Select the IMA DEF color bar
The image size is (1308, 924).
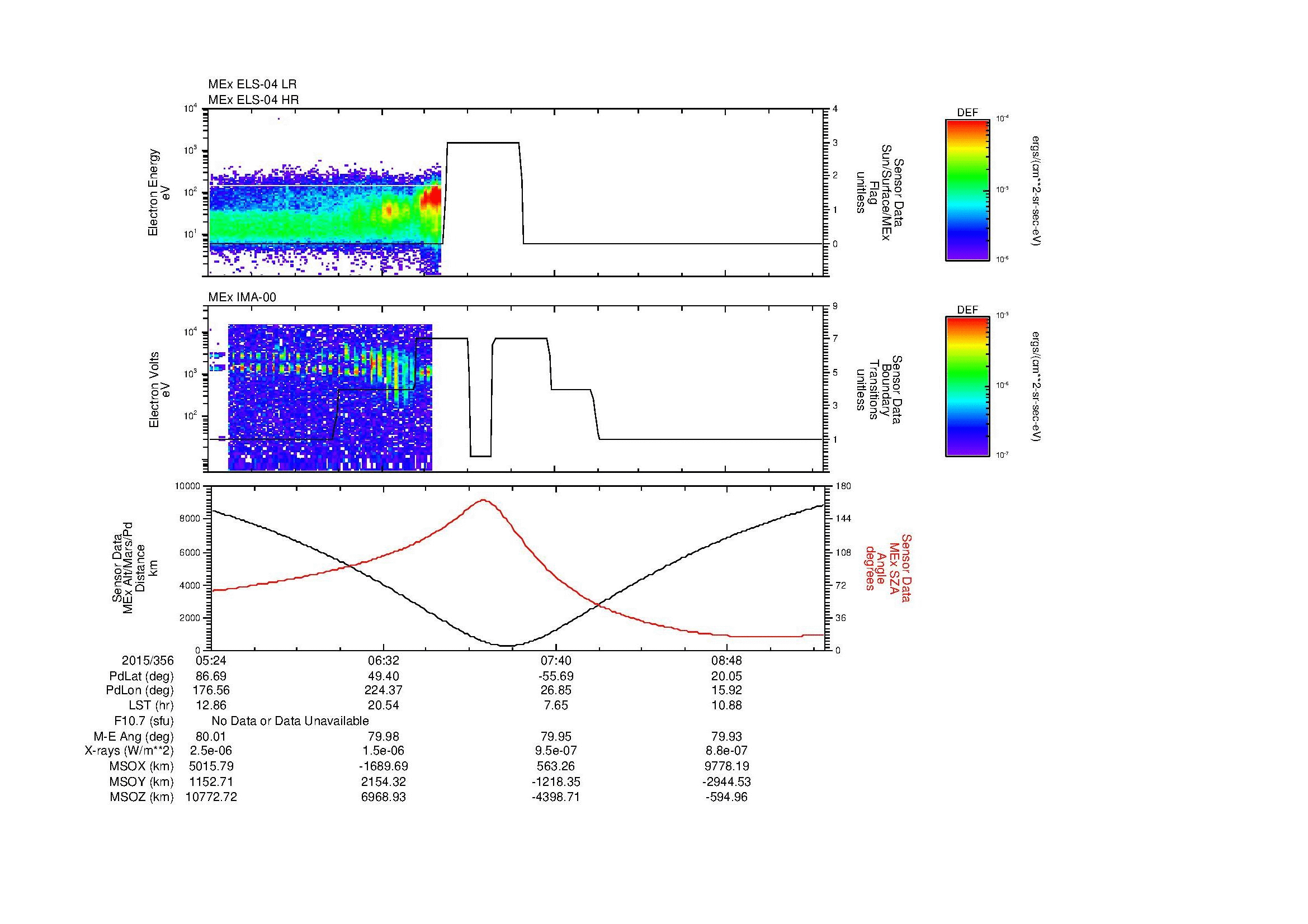tap(967, 387)
